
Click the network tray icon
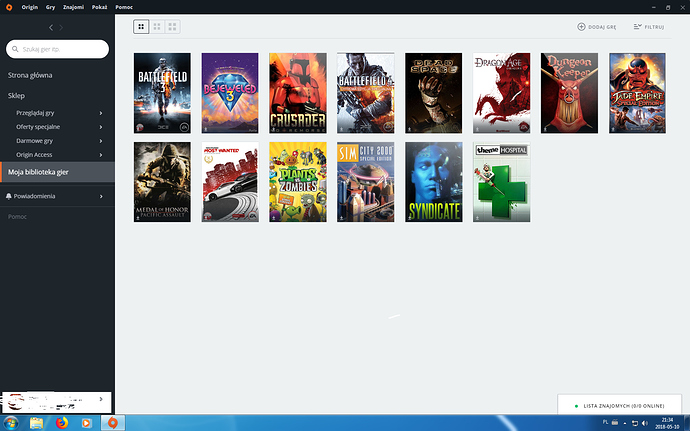pos(635,424)
